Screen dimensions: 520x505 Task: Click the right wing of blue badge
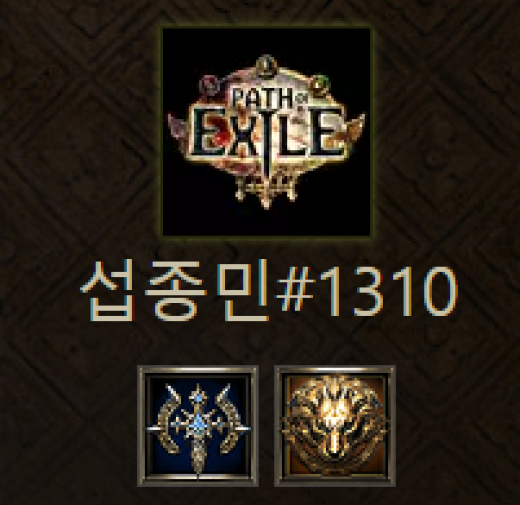click(x=229, y=420)
